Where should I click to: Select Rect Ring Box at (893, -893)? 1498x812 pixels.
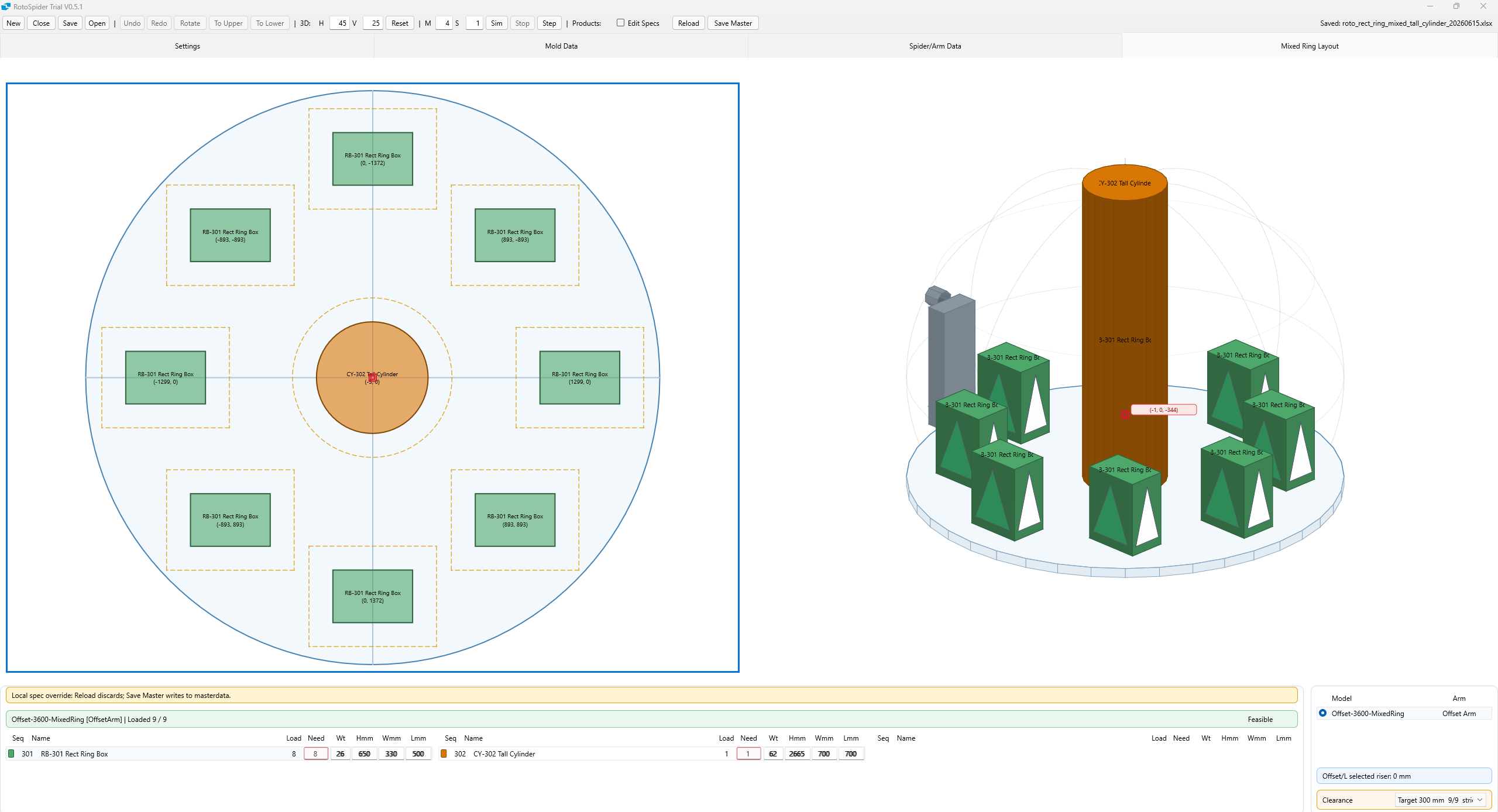515,235
